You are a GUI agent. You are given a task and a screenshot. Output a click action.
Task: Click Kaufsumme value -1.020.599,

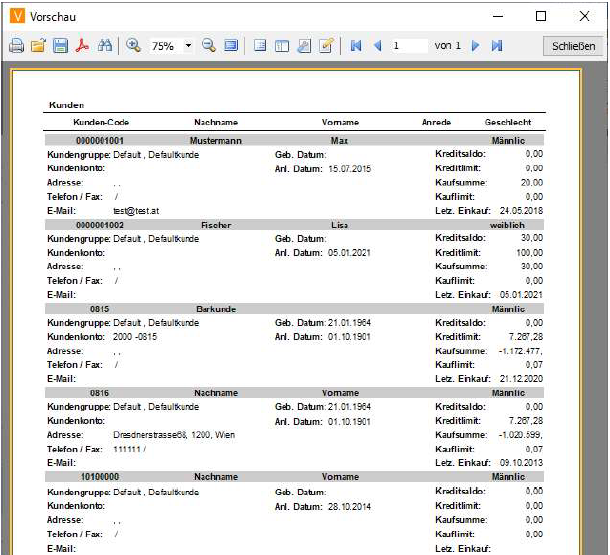tap(521, 435)
